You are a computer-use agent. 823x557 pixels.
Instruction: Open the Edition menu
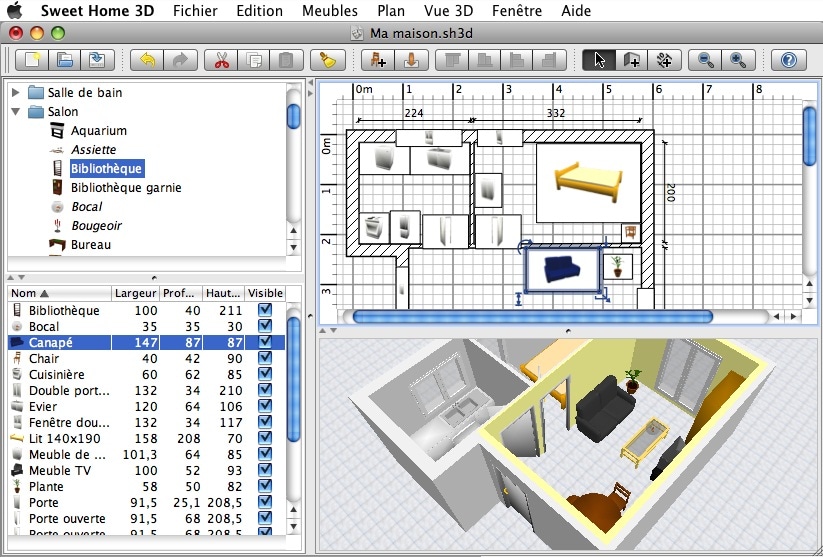[259, 10]
